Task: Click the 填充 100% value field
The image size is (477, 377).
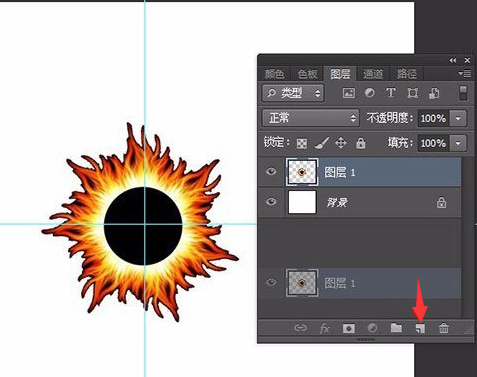Action: pos(433,143)
